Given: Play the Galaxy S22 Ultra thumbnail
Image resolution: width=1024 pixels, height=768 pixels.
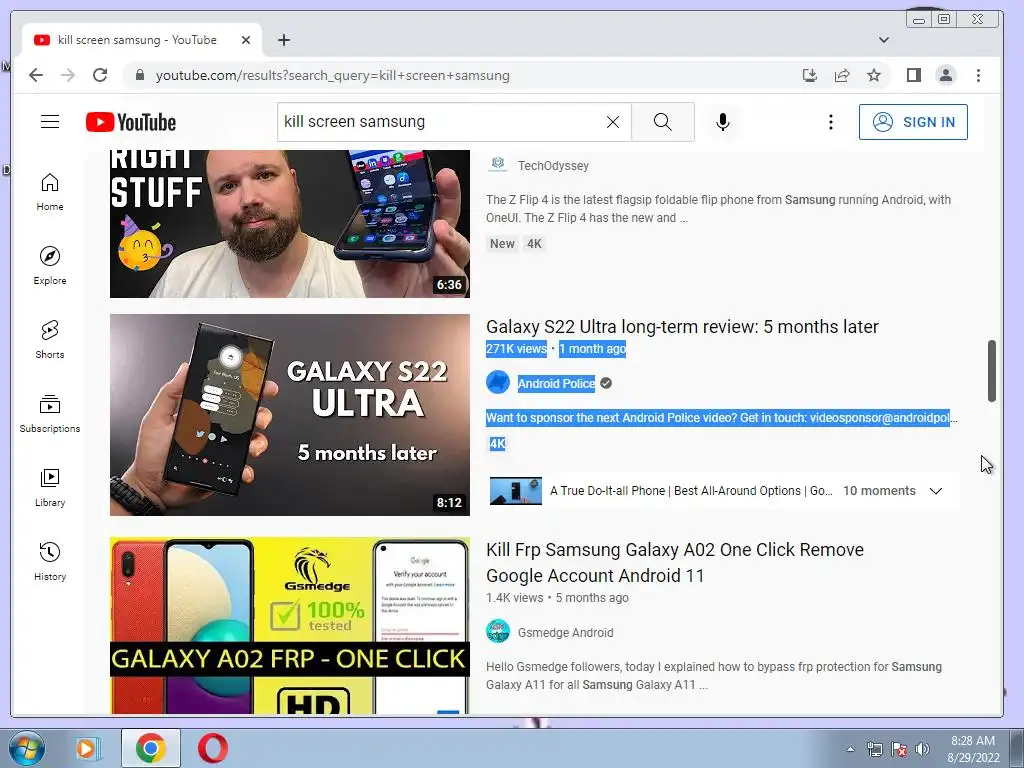Looking at the screenshot, I should tap(290, 415).
